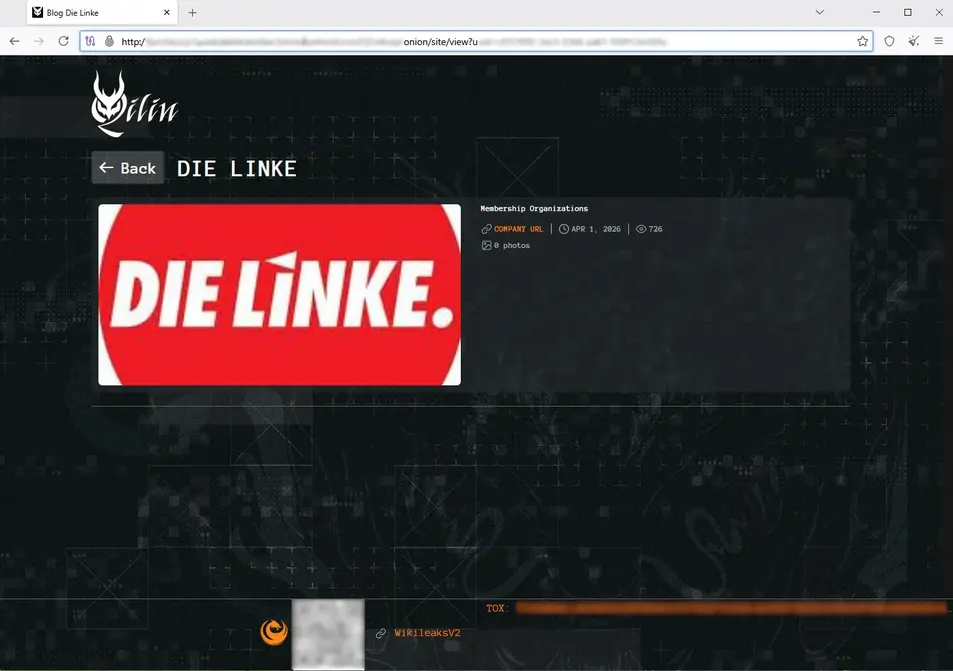
Task: Open the WikileaksV2 link
Action: [x=427, y=633]
